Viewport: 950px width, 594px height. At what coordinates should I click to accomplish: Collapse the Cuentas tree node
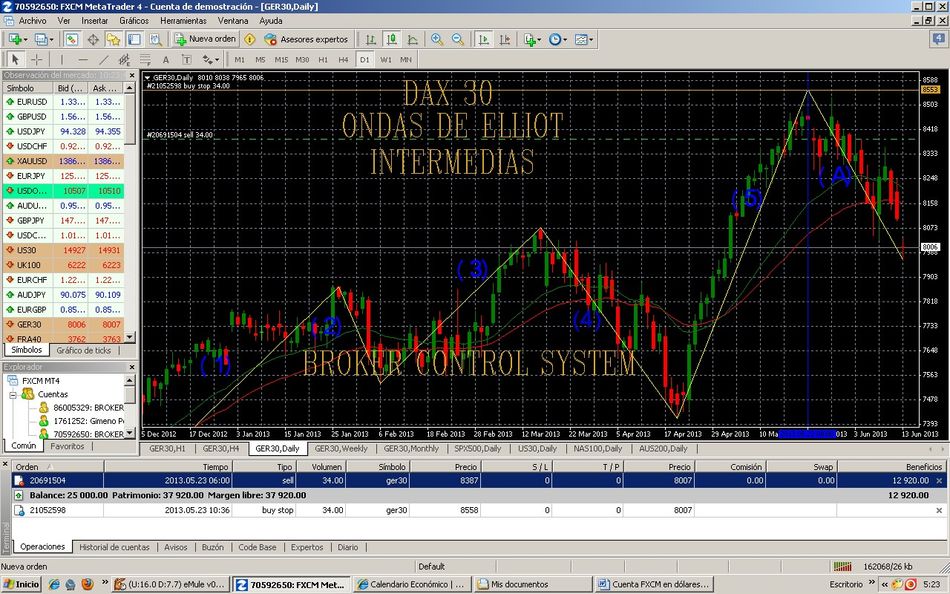pos(13,395)
